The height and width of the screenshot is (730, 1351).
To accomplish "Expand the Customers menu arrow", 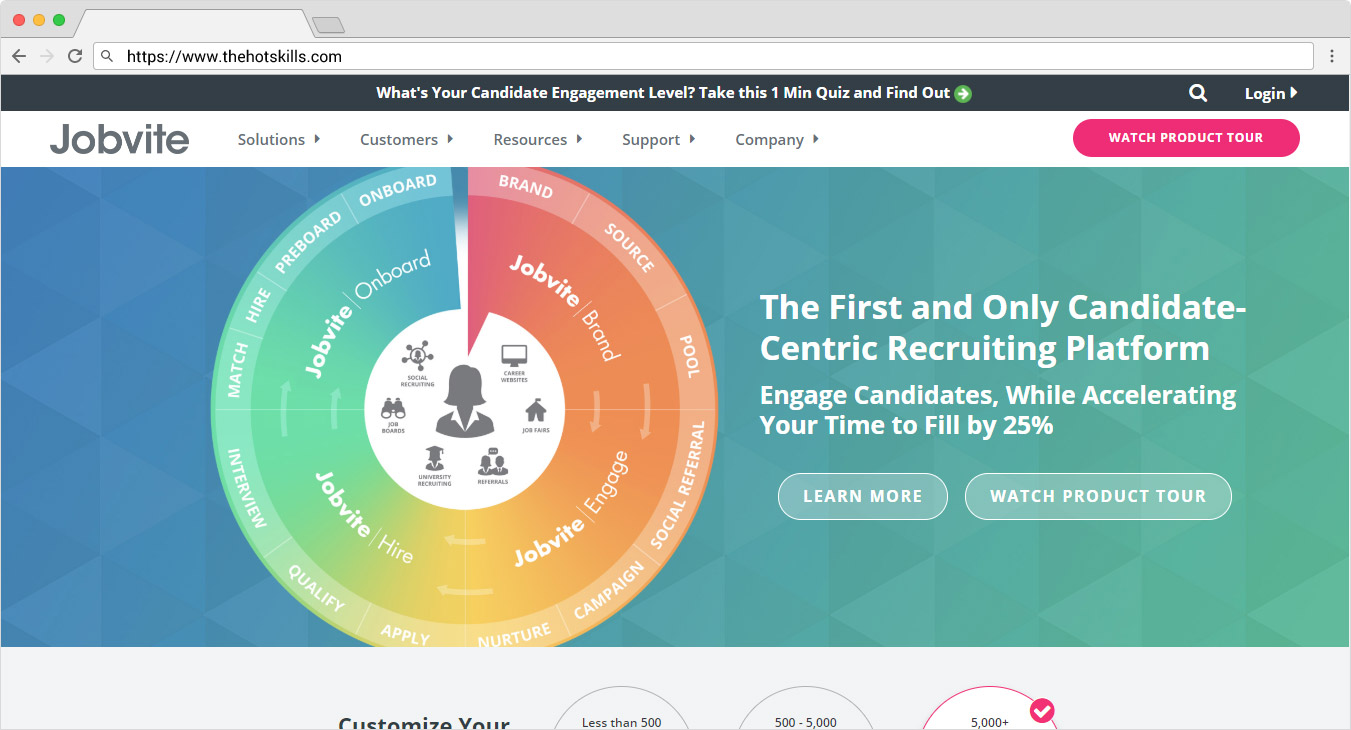I will (450, 139).
